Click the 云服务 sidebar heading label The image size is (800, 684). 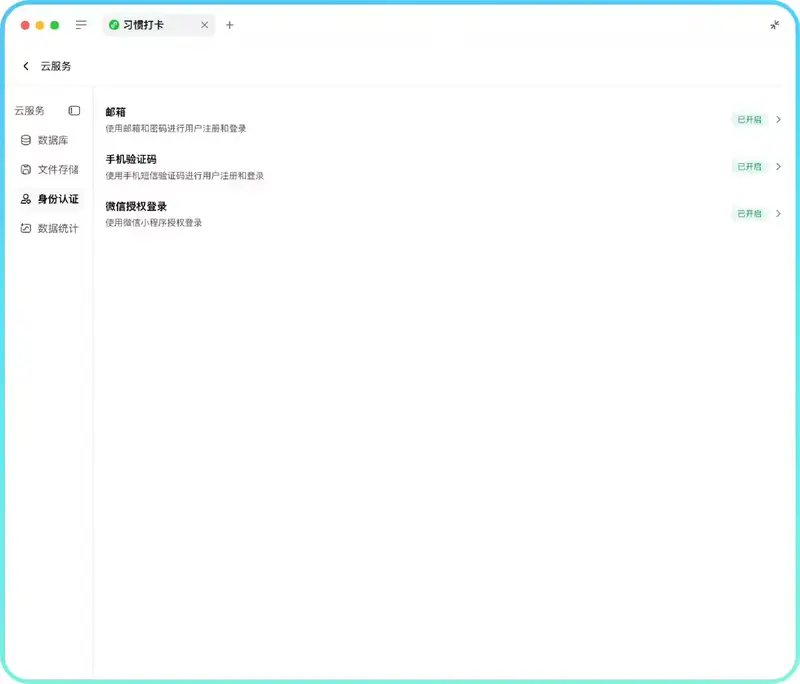[x=30, y=111]
